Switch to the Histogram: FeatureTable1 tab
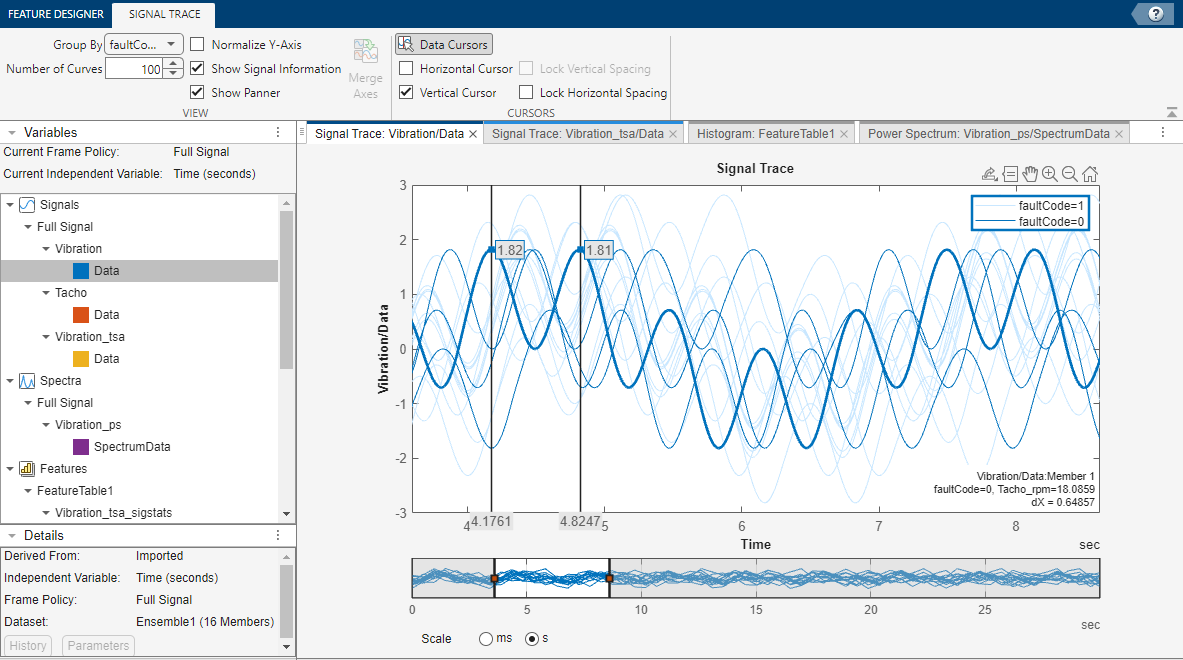The width and height of the screenshot is (1183, 660). tap(763, 131)
